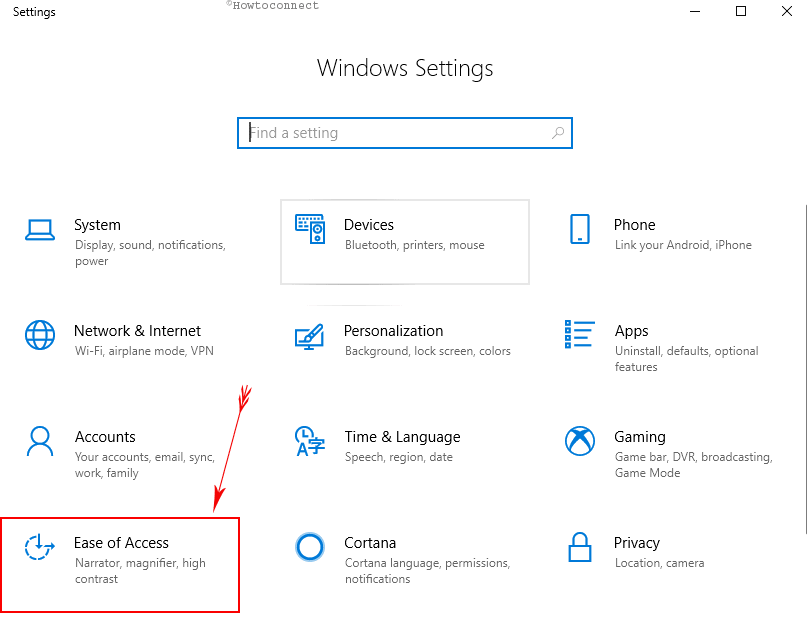Open the Ease of Access heading

tap(121, 543)
